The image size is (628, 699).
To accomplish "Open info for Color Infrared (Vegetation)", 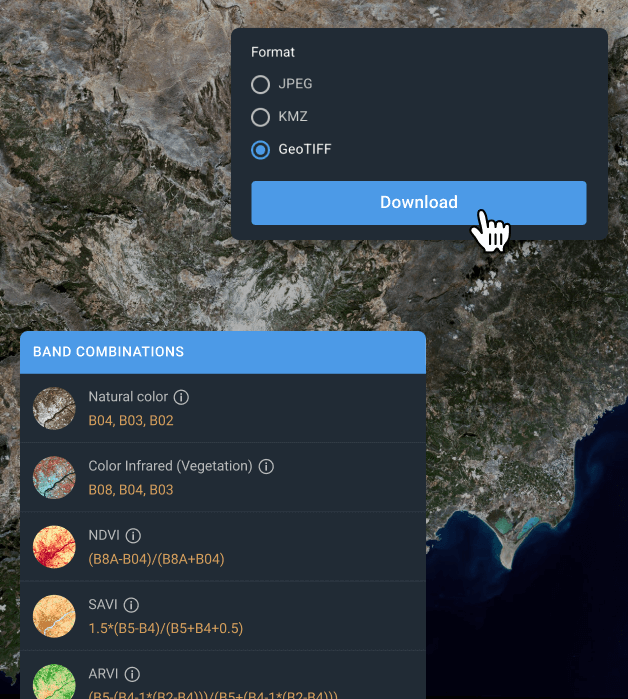I will pyautogui.click(x=266, y=467).
